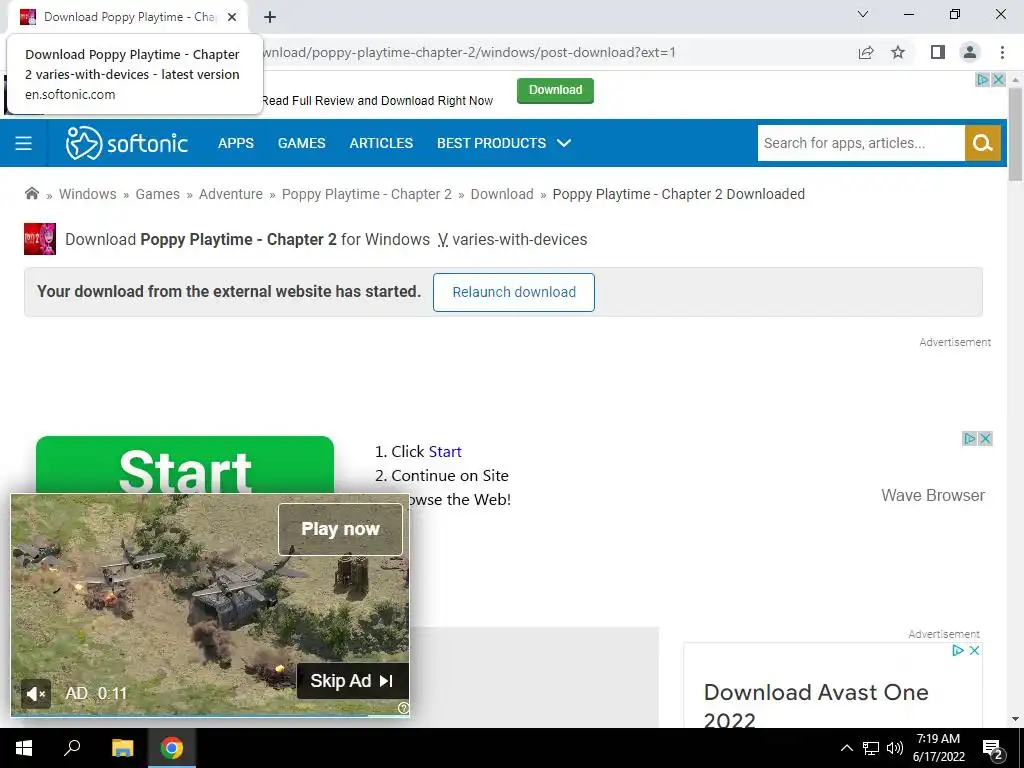Click the Wave Browser ad text
Viewport: 1024px width, 768px height.
coord(933,495)
